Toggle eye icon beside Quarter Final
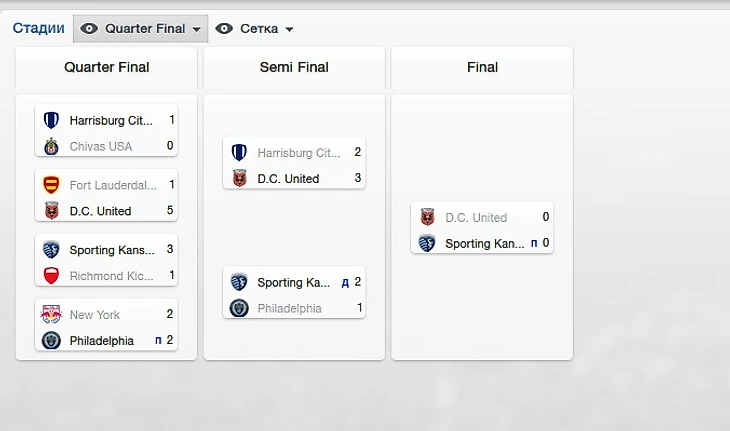This screenshot has width=730, height=431. point(89,29)
